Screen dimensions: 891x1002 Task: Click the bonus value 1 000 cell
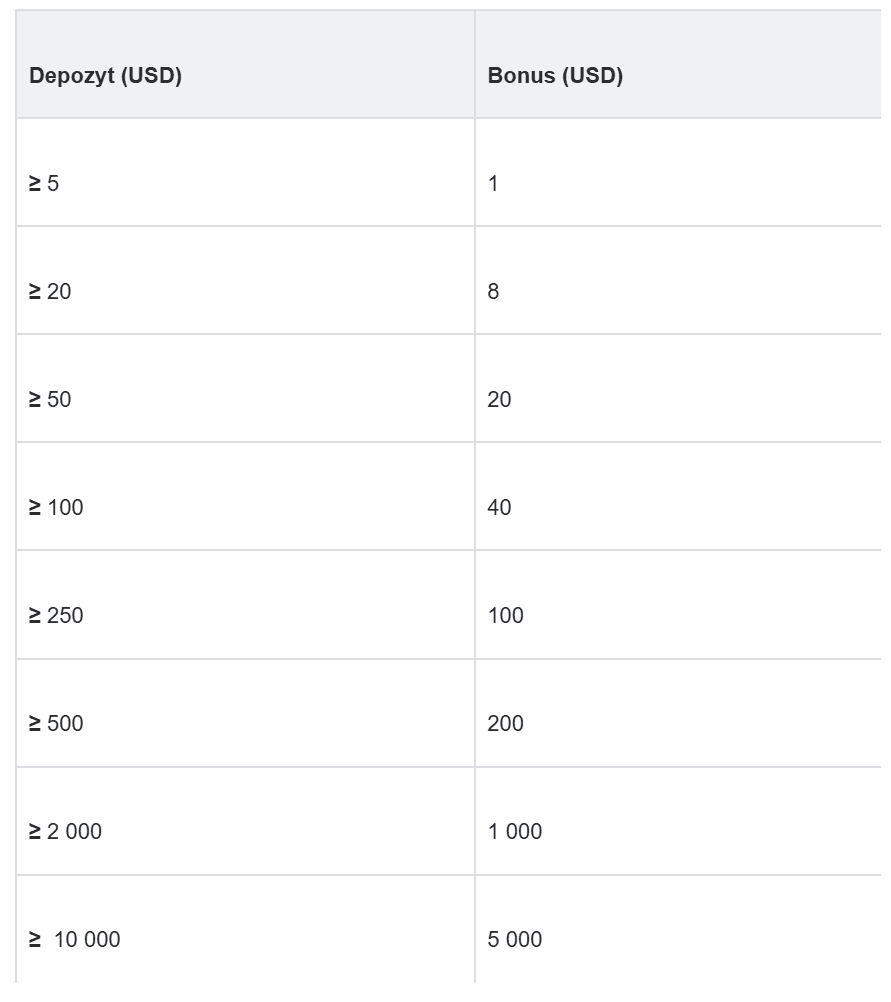point(515,832)
